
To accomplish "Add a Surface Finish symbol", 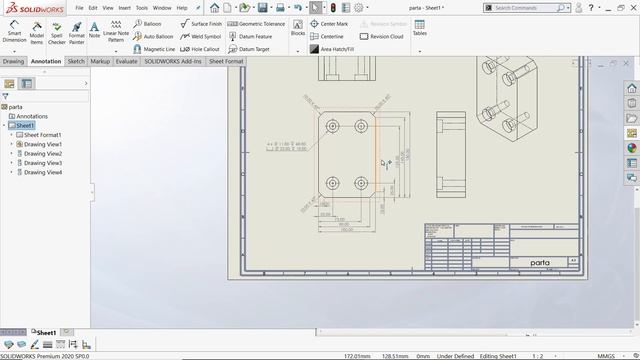I will coord(201,24).
